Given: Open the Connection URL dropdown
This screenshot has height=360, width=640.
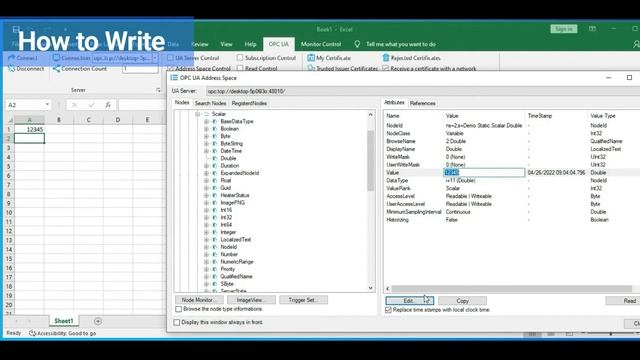Looking at the screenshot, I should point(155,58).
